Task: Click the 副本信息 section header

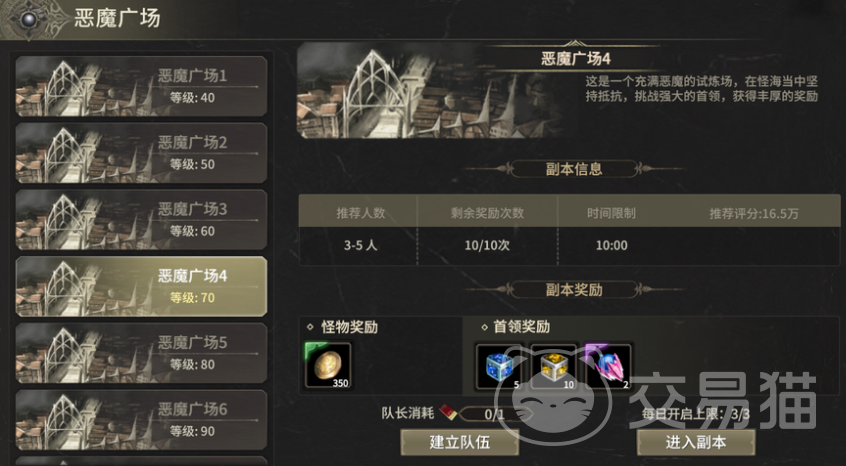Action: [574, 169]
